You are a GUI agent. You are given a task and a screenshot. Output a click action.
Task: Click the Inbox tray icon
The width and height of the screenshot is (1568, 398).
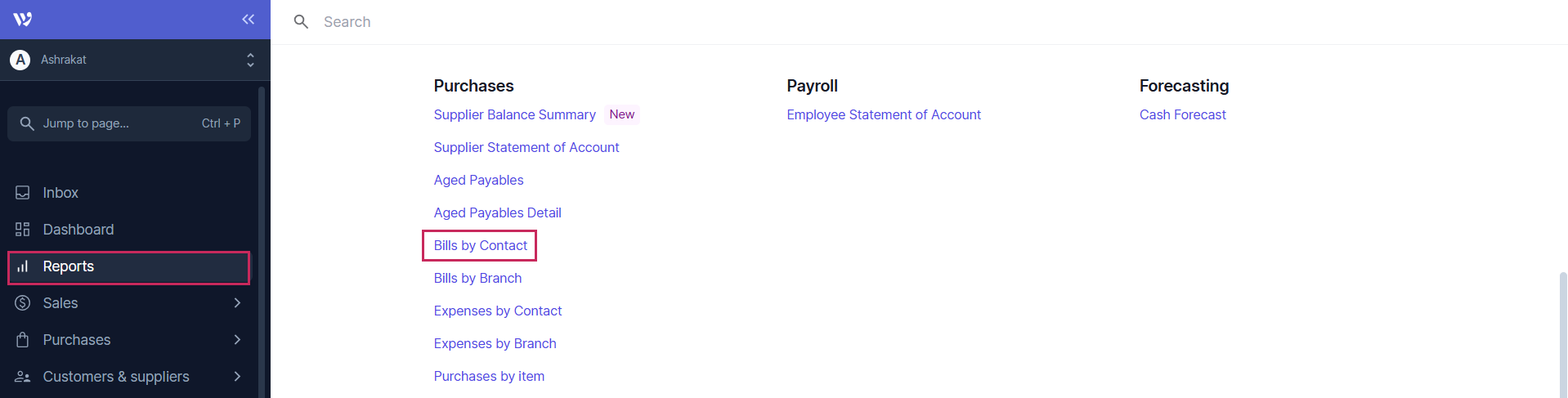[x=23, y=193]
